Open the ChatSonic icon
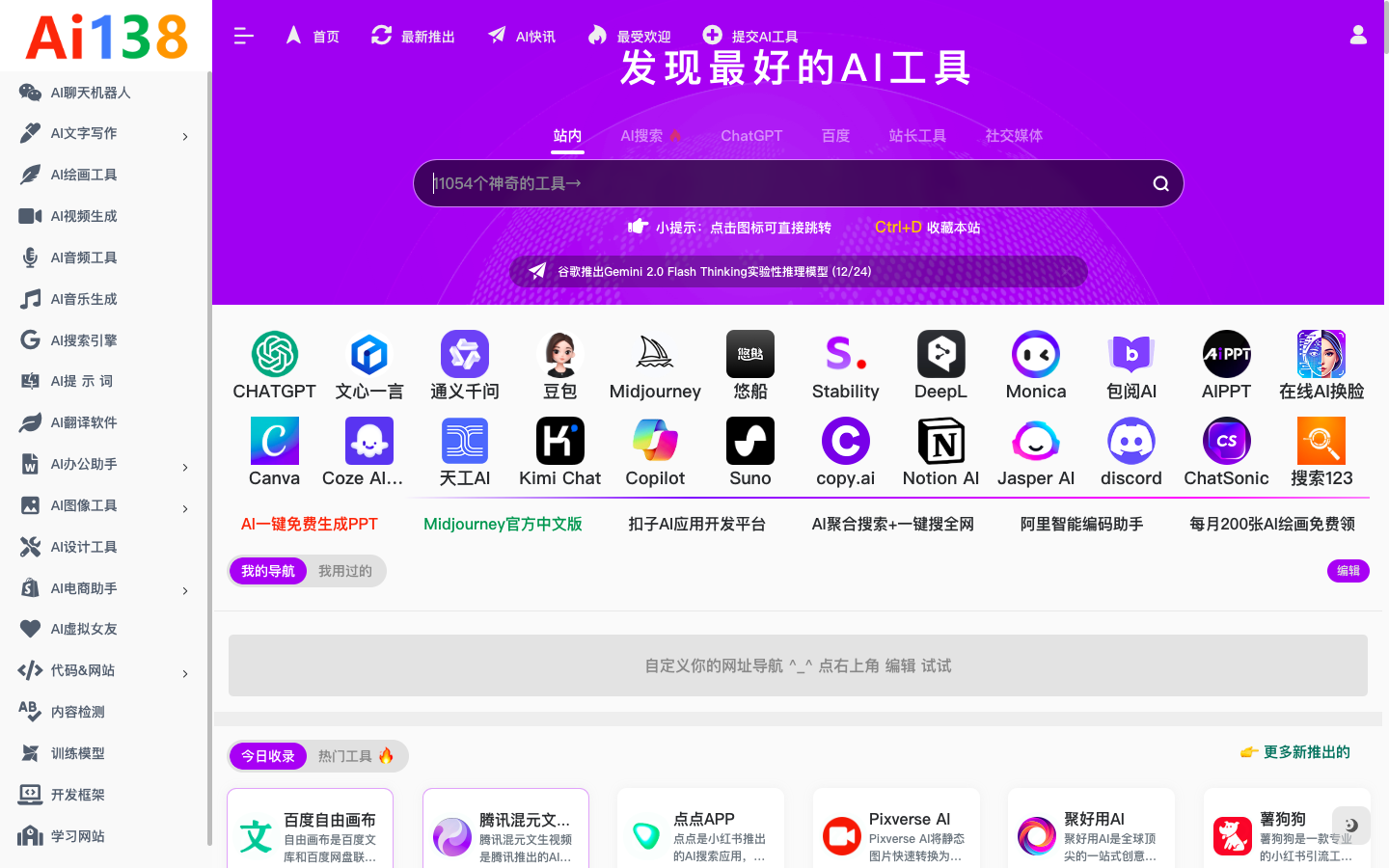 (x=1227, y=441)
